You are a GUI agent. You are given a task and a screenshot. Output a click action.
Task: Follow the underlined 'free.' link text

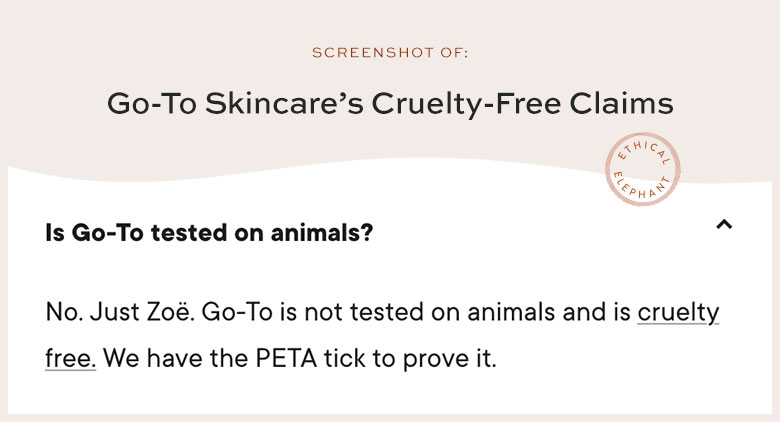[70, 358]
